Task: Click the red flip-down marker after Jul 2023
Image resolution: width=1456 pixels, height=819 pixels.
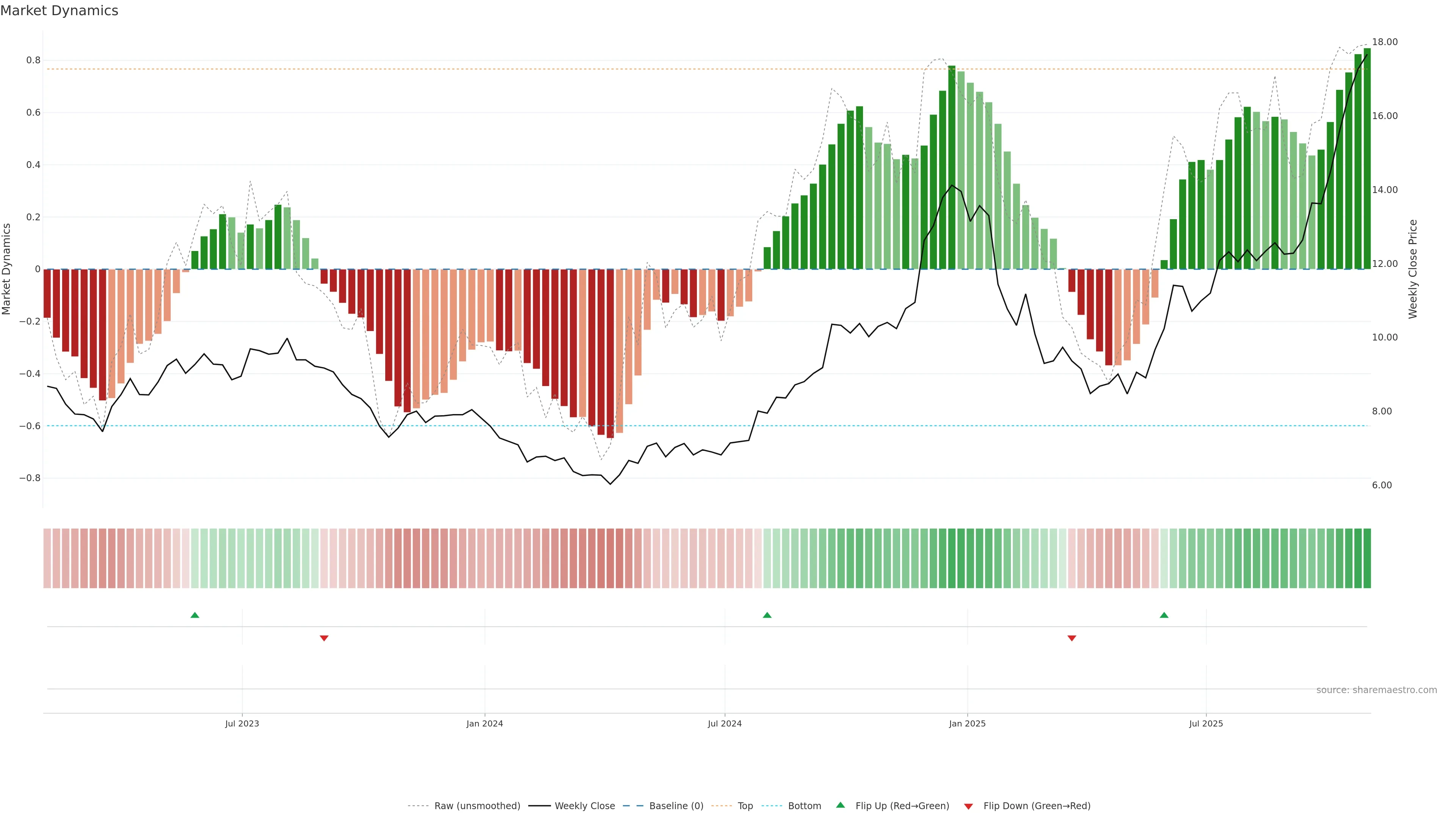Action: (324, 638)
